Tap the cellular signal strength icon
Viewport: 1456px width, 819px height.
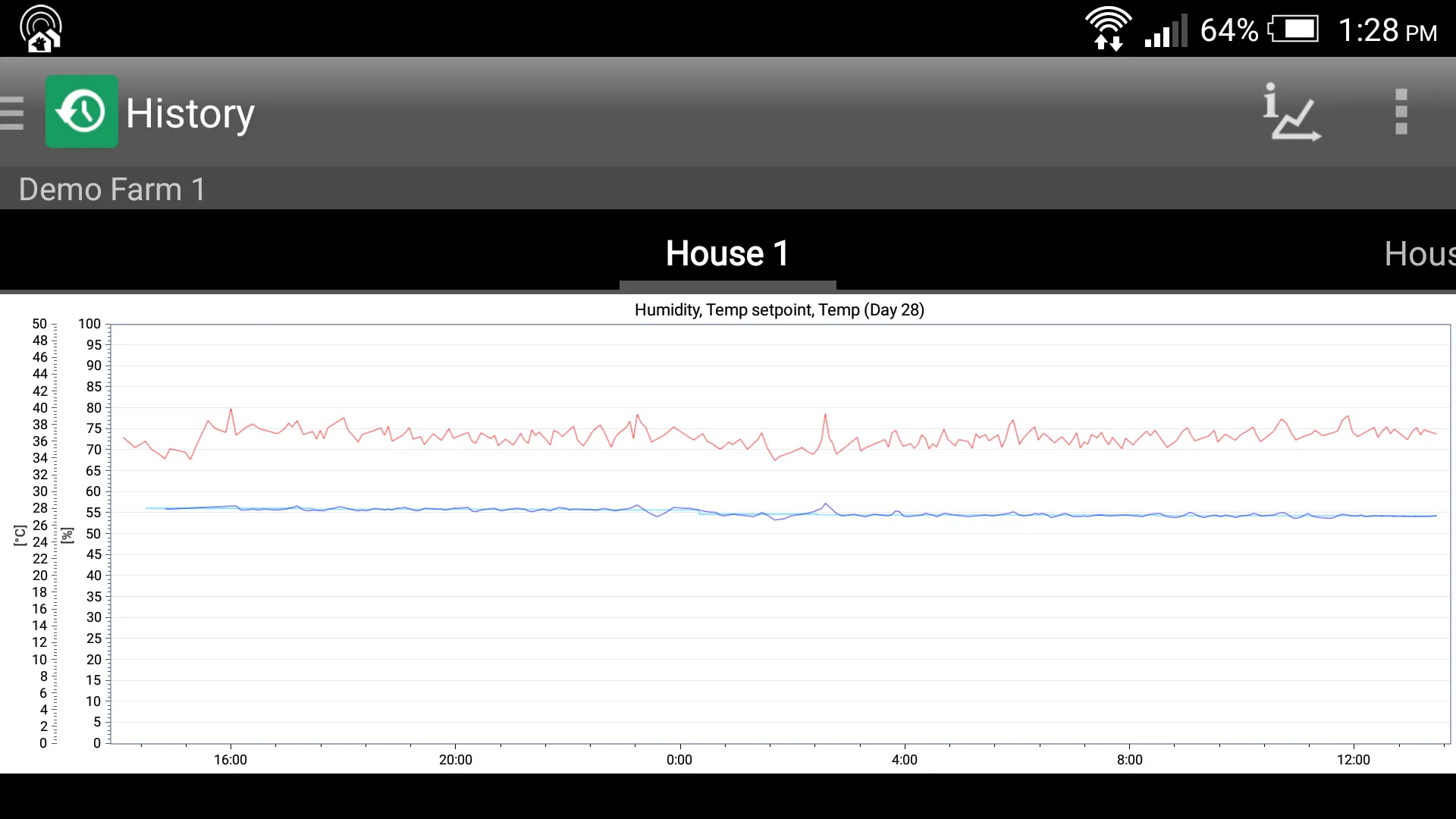[x=1166, y=30]
